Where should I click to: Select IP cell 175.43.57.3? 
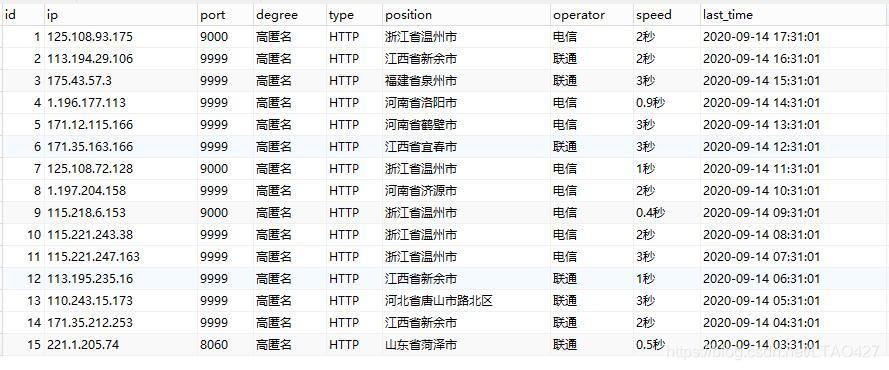point(79,81)
